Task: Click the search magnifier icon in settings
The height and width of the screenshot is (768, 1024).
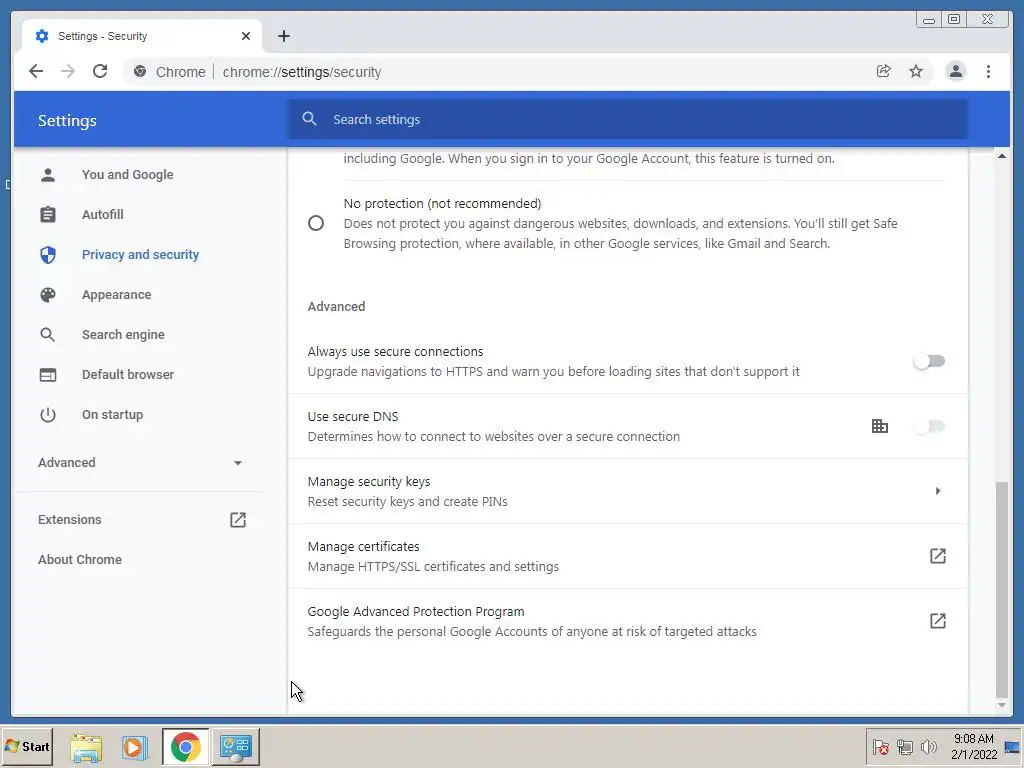Action: point(310,119)
